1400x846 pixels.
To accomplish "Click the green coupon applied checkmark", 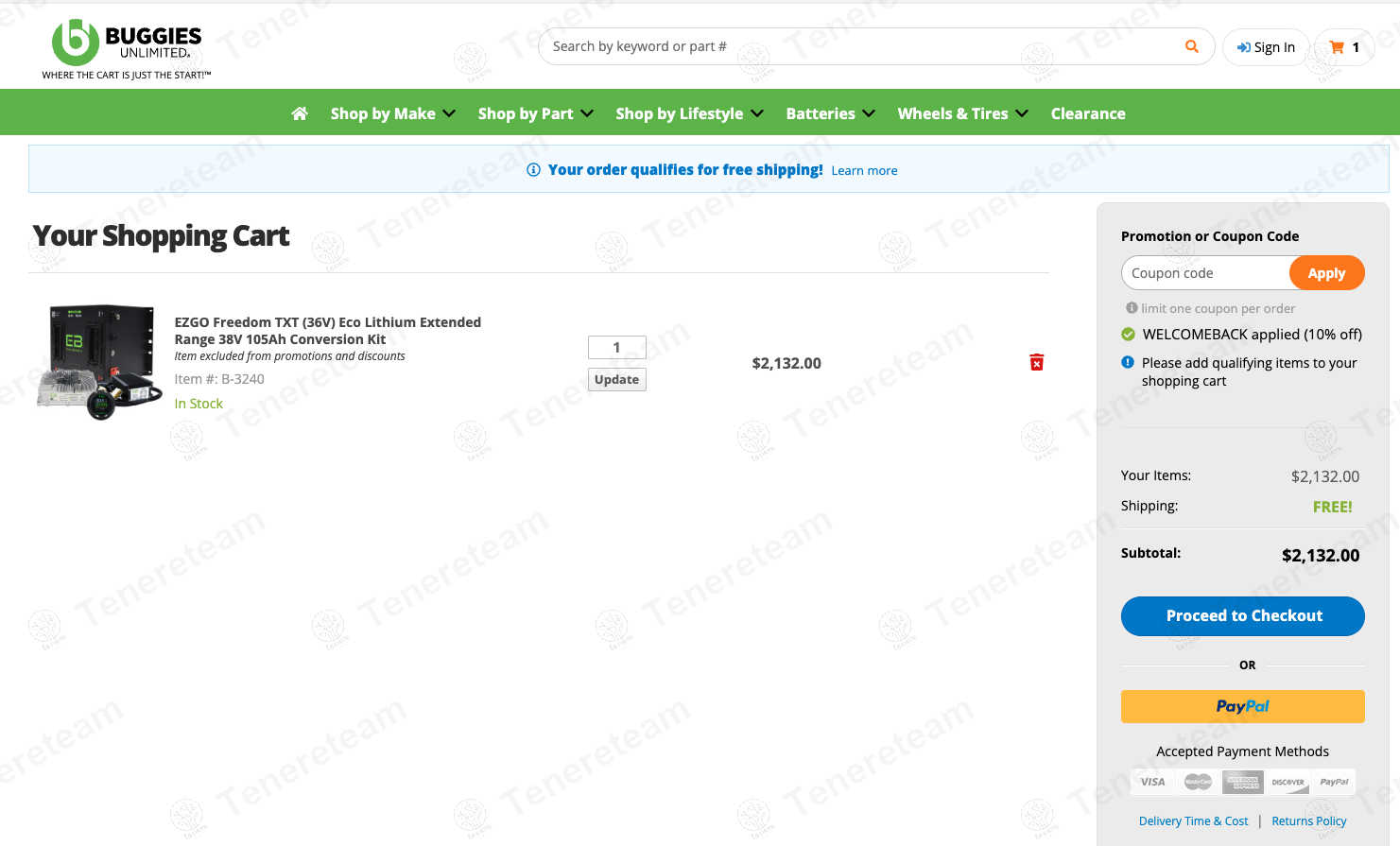I will (1128, 334).
